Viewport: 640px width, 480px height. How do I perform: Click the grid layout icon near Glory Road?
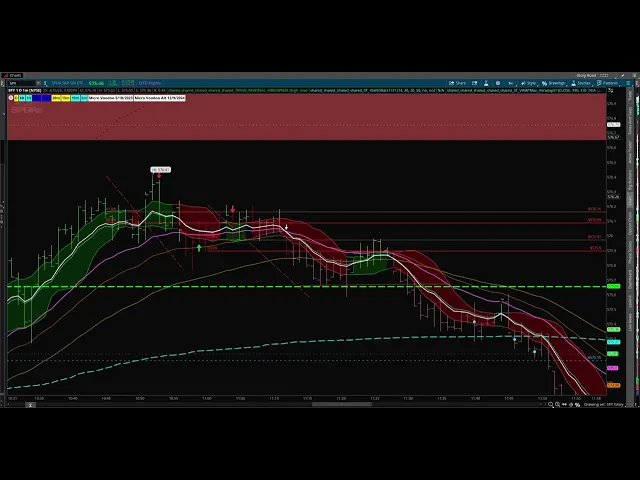click(x=604, y=76)
